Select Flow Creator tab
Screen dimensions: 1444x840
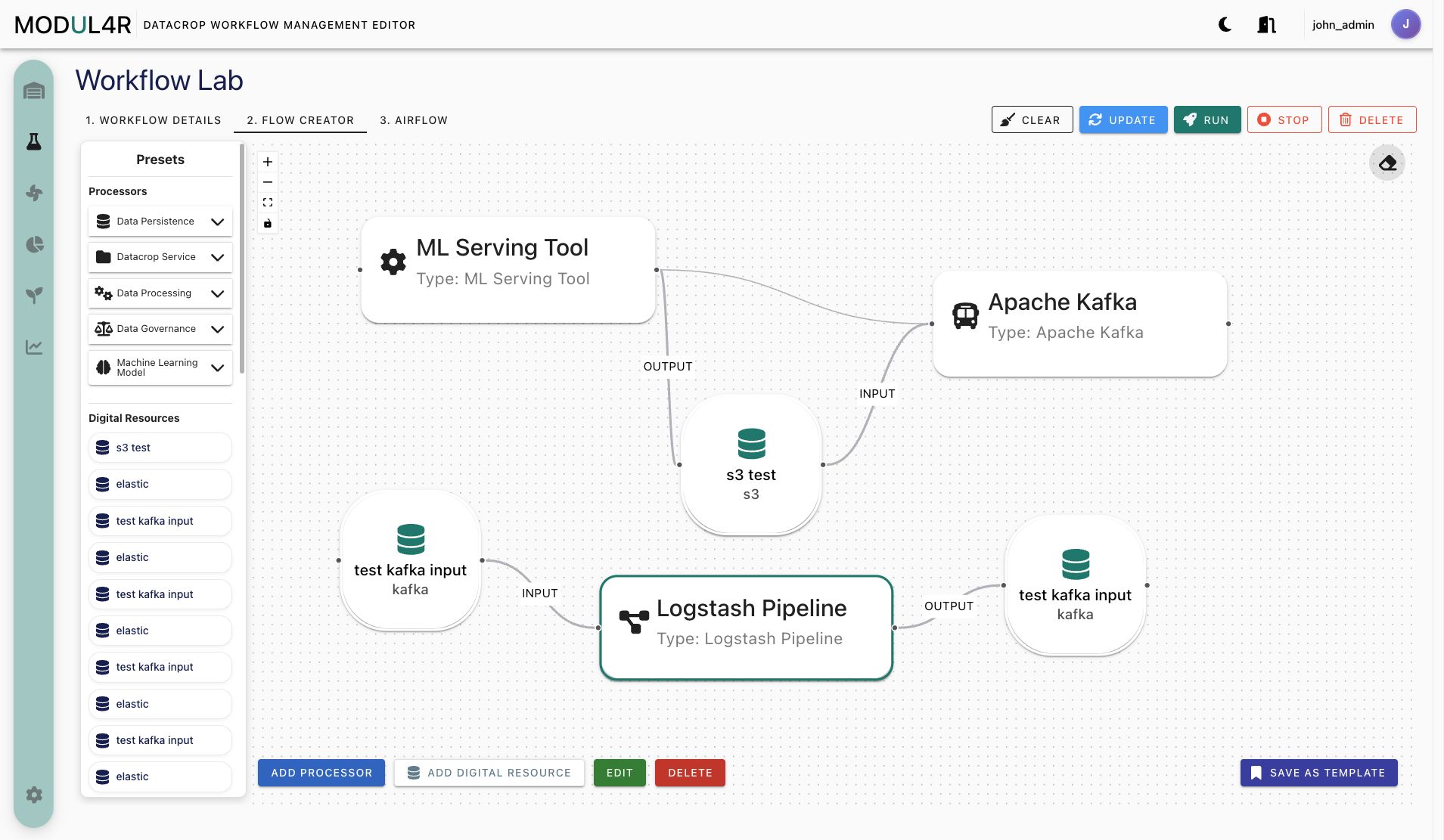point(300,120)
